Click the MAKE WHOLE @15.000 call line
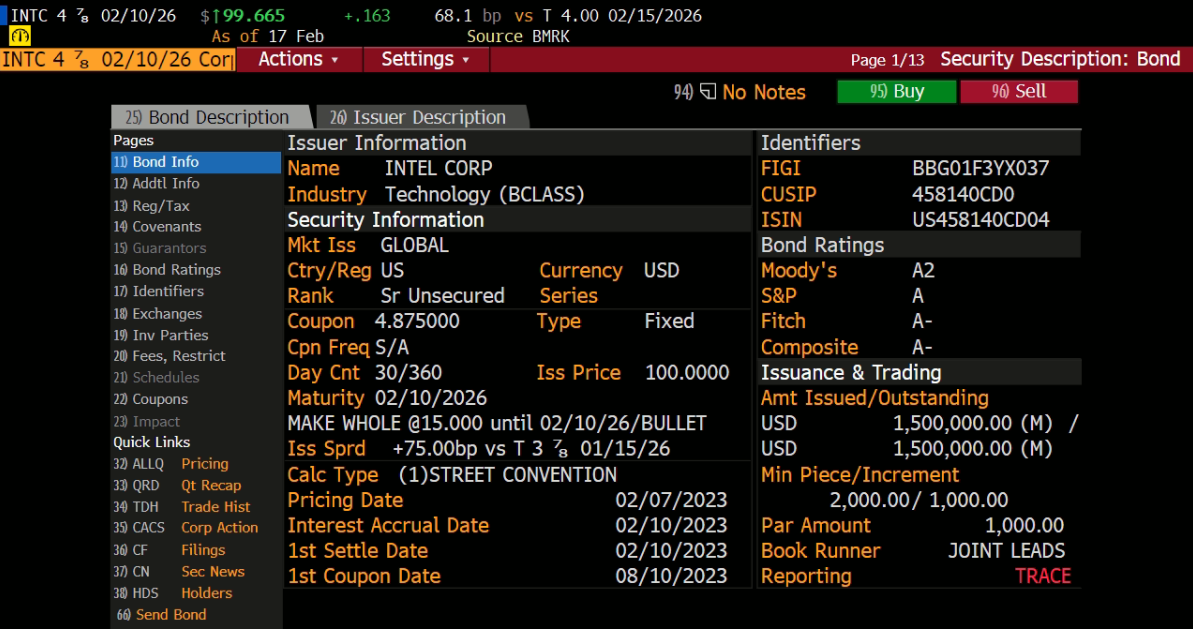The image size is (1193, 629). (497, 424)
